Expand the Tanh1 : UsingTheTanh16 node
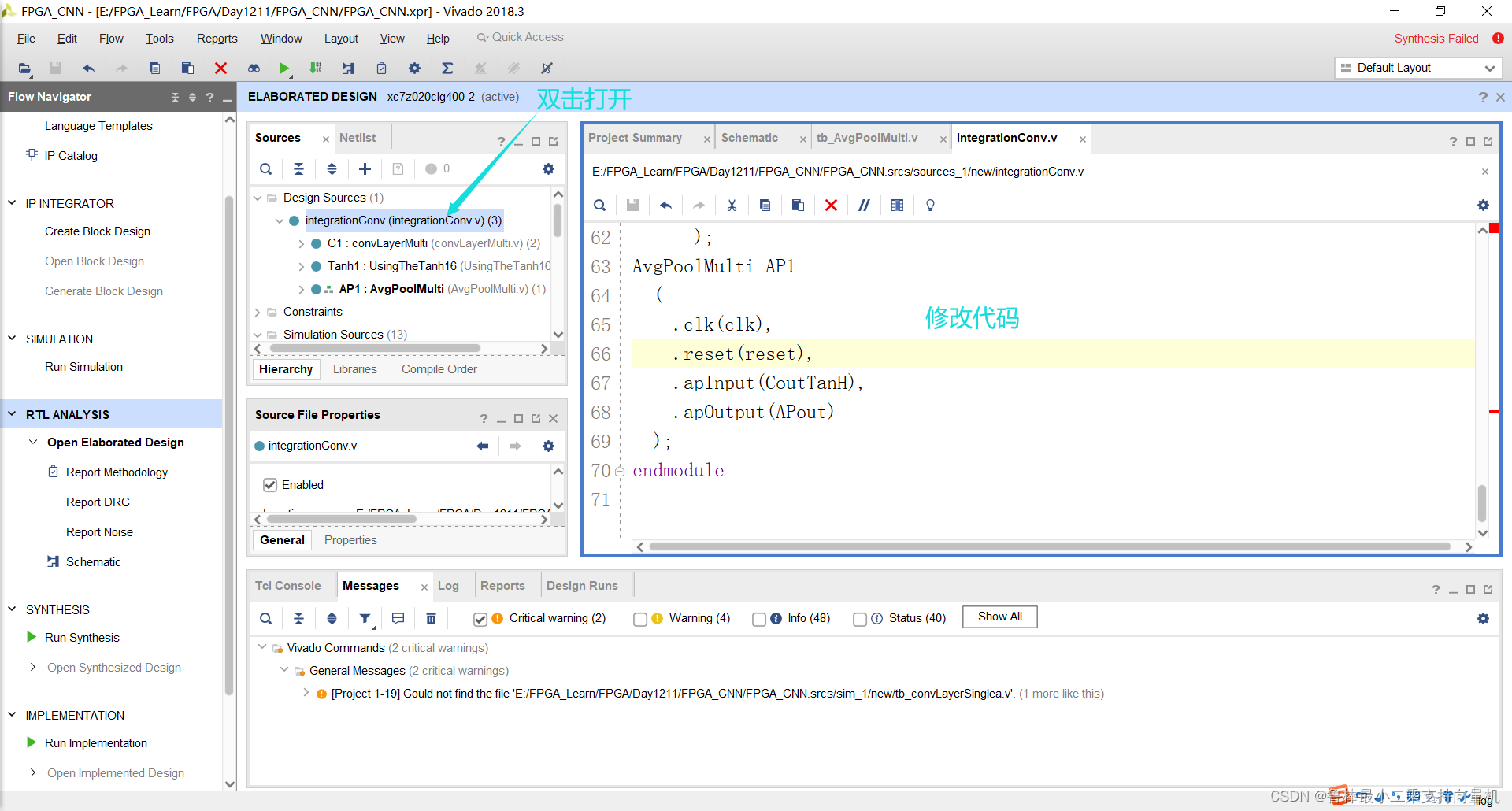This screenshot has height=811, width=1512. click(302, 266)
